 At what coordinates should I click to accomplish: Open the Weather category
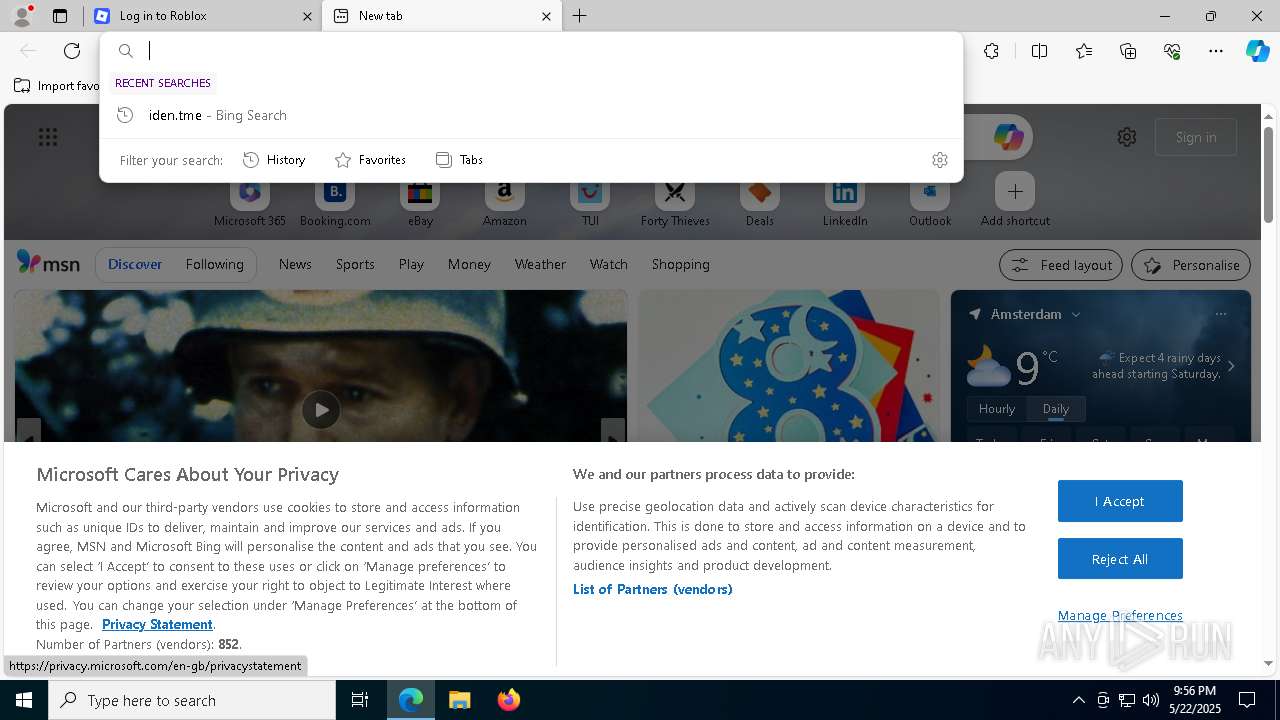point(540,264)
